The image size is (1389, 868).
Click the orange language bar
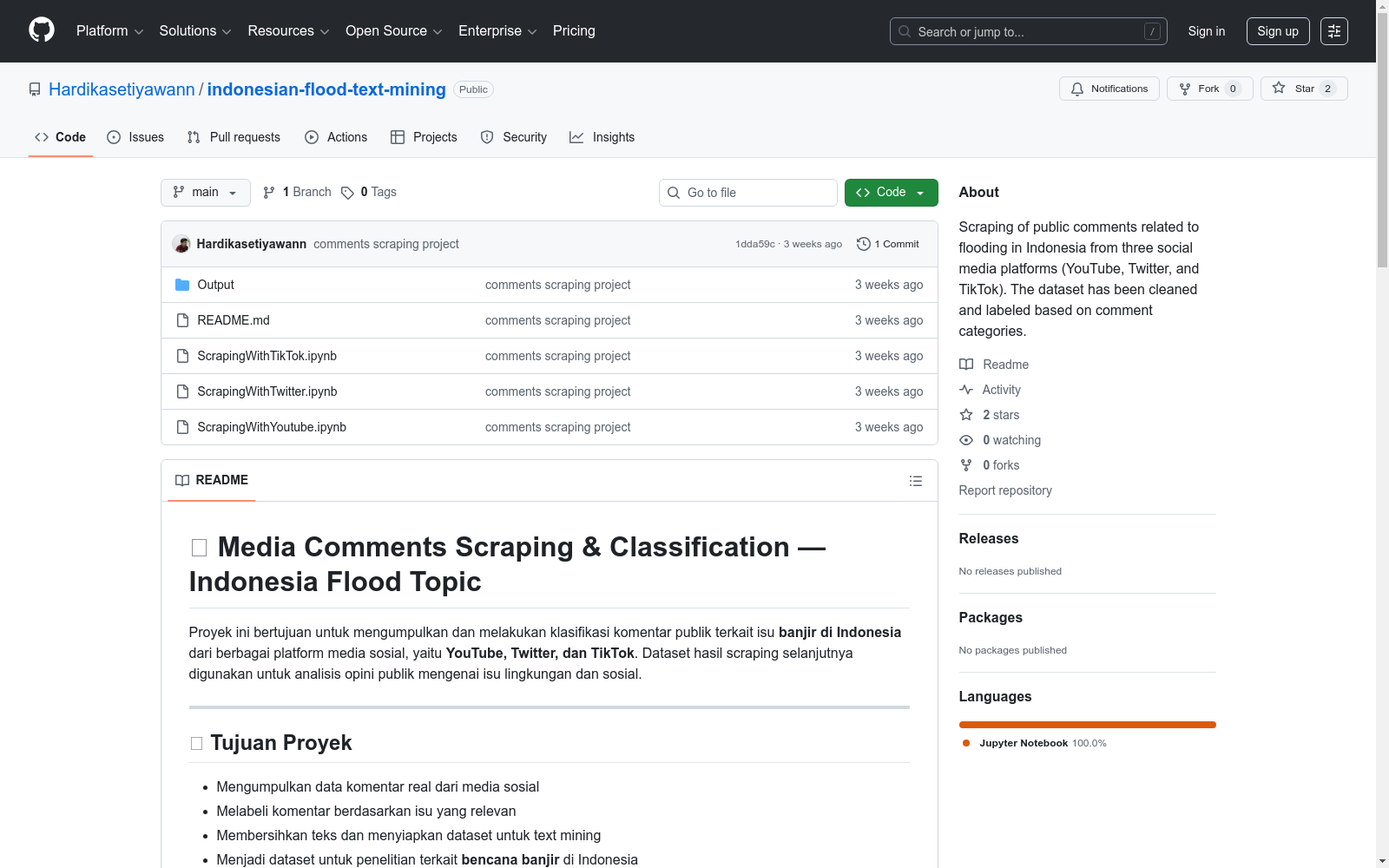click(1088, 725)
